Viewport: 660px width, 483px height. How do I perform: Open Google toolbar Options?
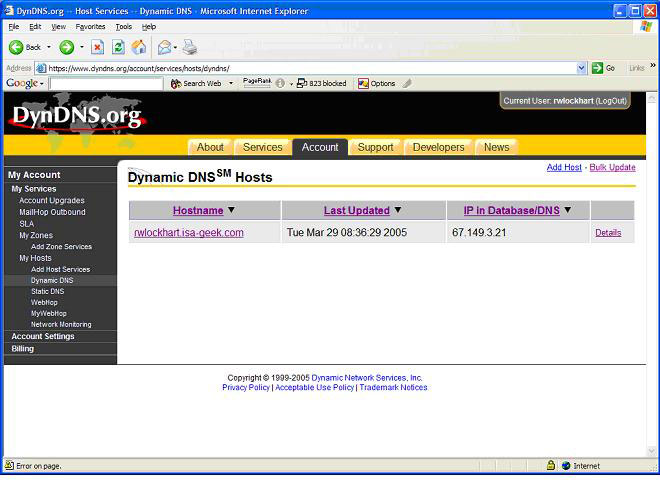(376, 83)
